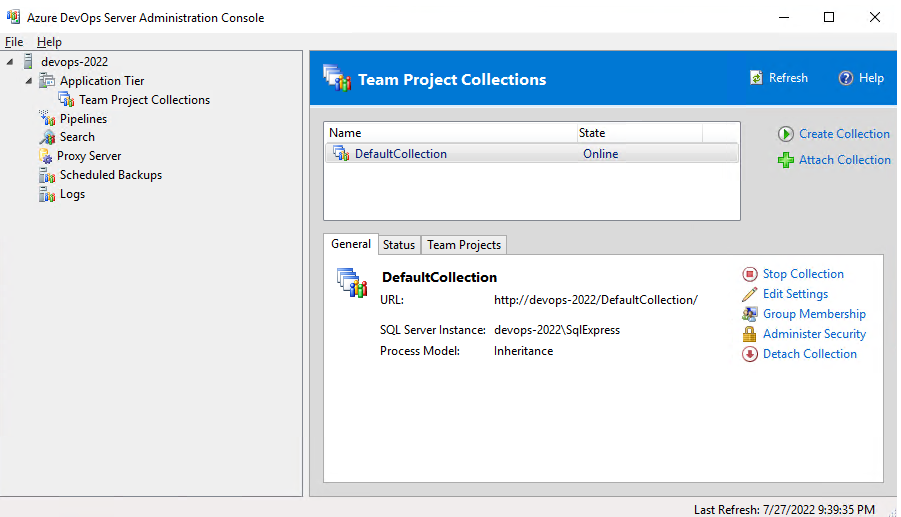901x517 pixels.
Task: Open the Help menu
Action: (x=49, y=42)
